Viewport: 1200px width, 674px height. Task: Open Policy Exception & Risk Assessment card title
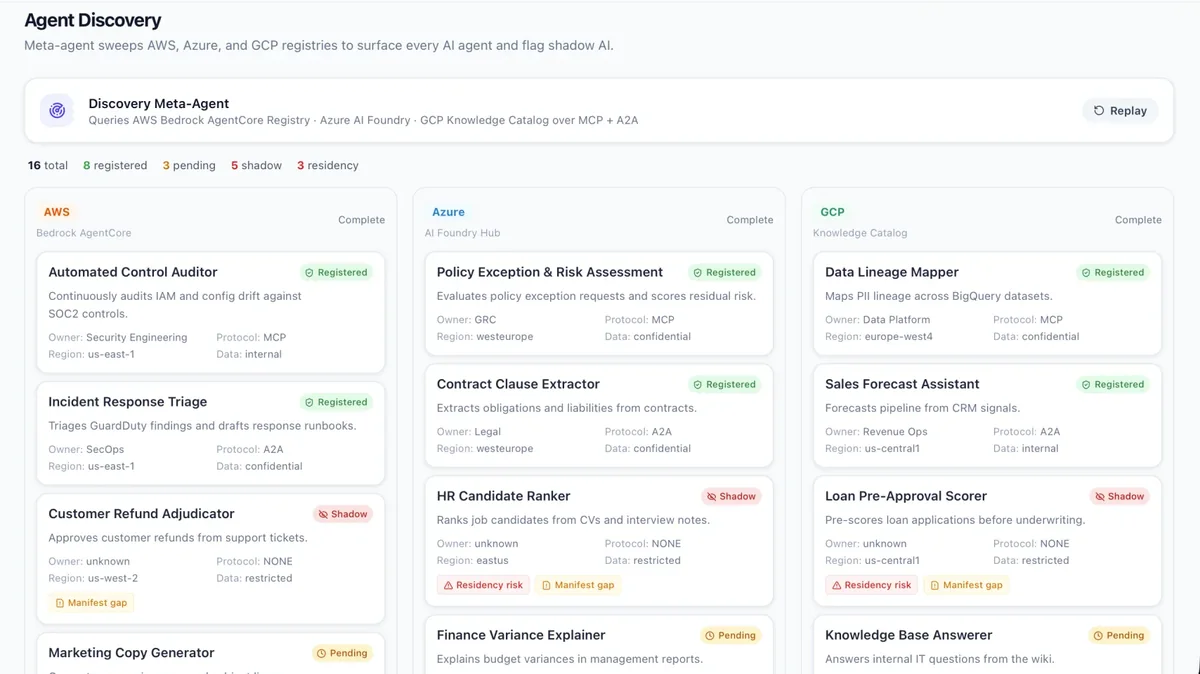550,272
